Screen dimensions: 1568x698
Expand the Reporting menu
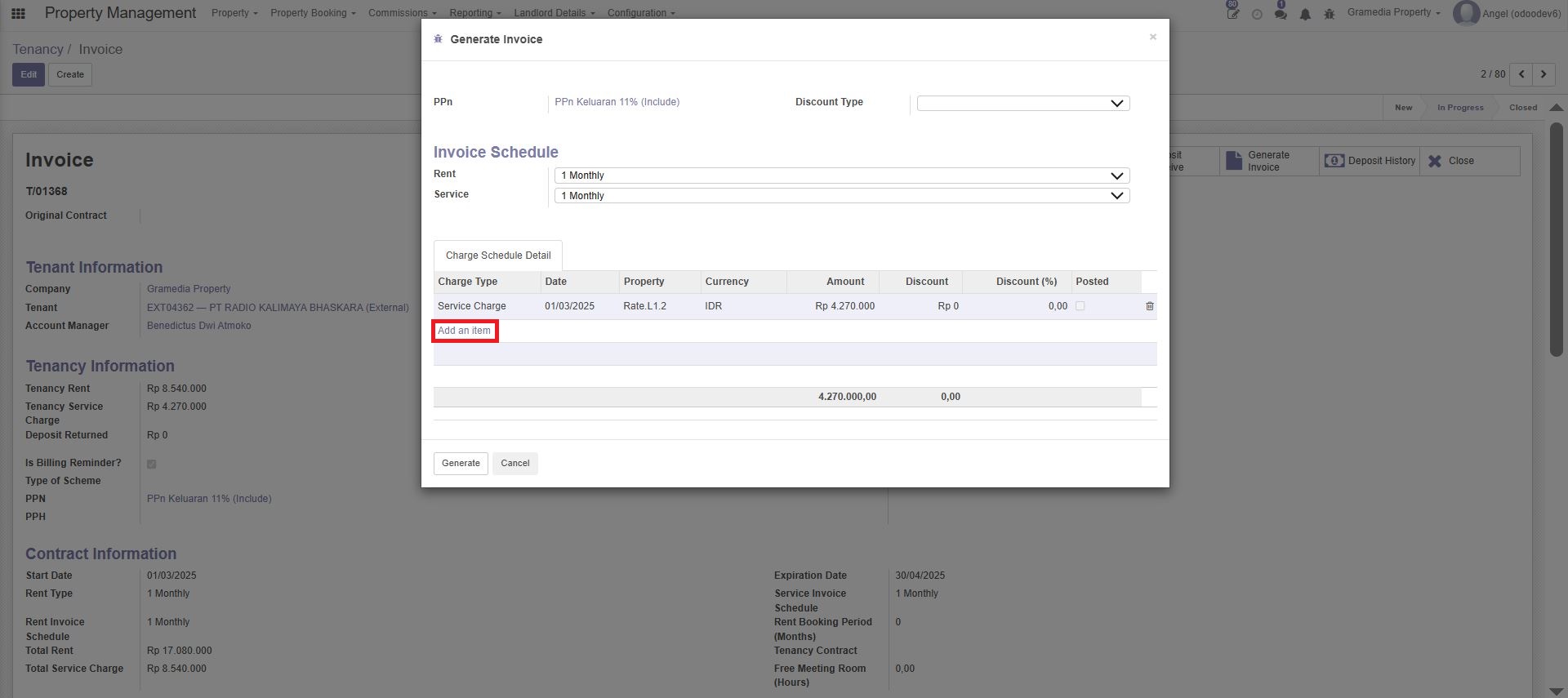click(x=475, y=13)
